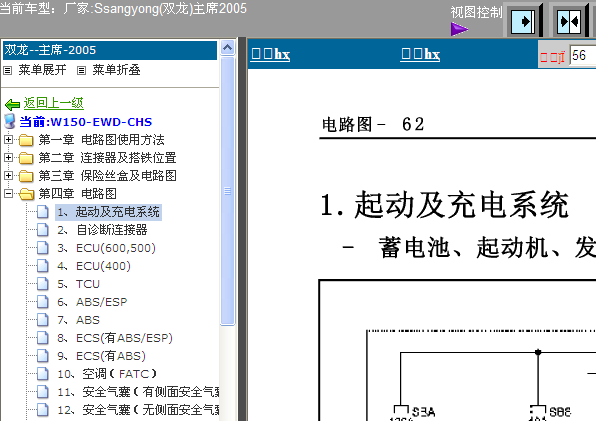Select 第一章 电路图使用方法 label
The image size is (596, 421).
[101, 140]
